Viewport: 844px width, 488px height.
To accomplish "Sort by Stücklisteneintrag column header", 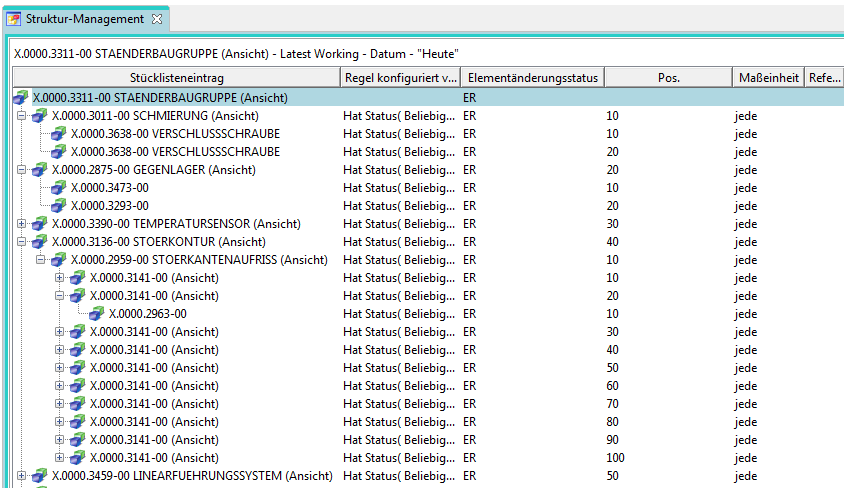I will (175, 78).
